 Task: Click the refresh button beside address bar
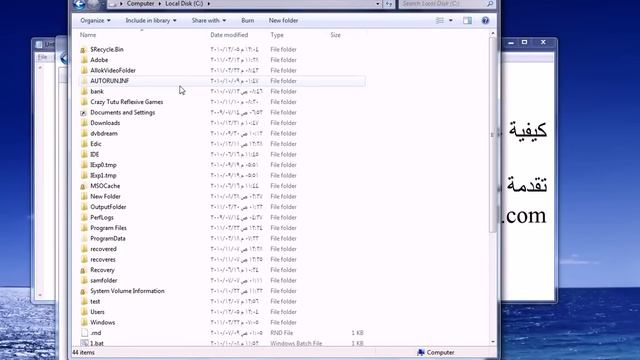(x=389, y=4)
